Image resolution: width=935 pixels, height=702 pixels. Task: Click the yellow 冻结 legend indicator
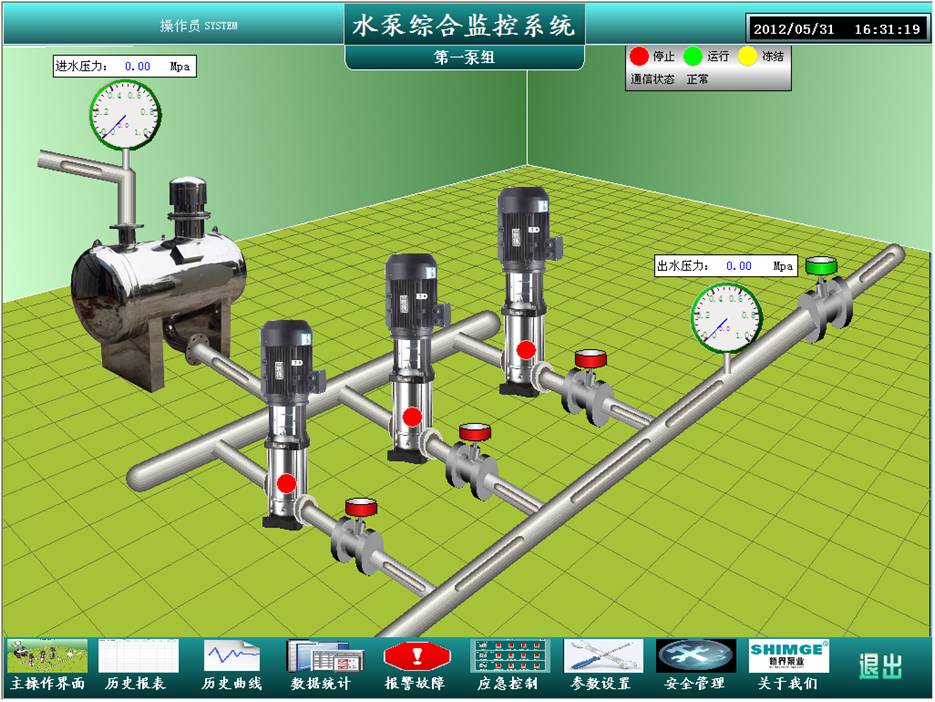coord(747,56)
